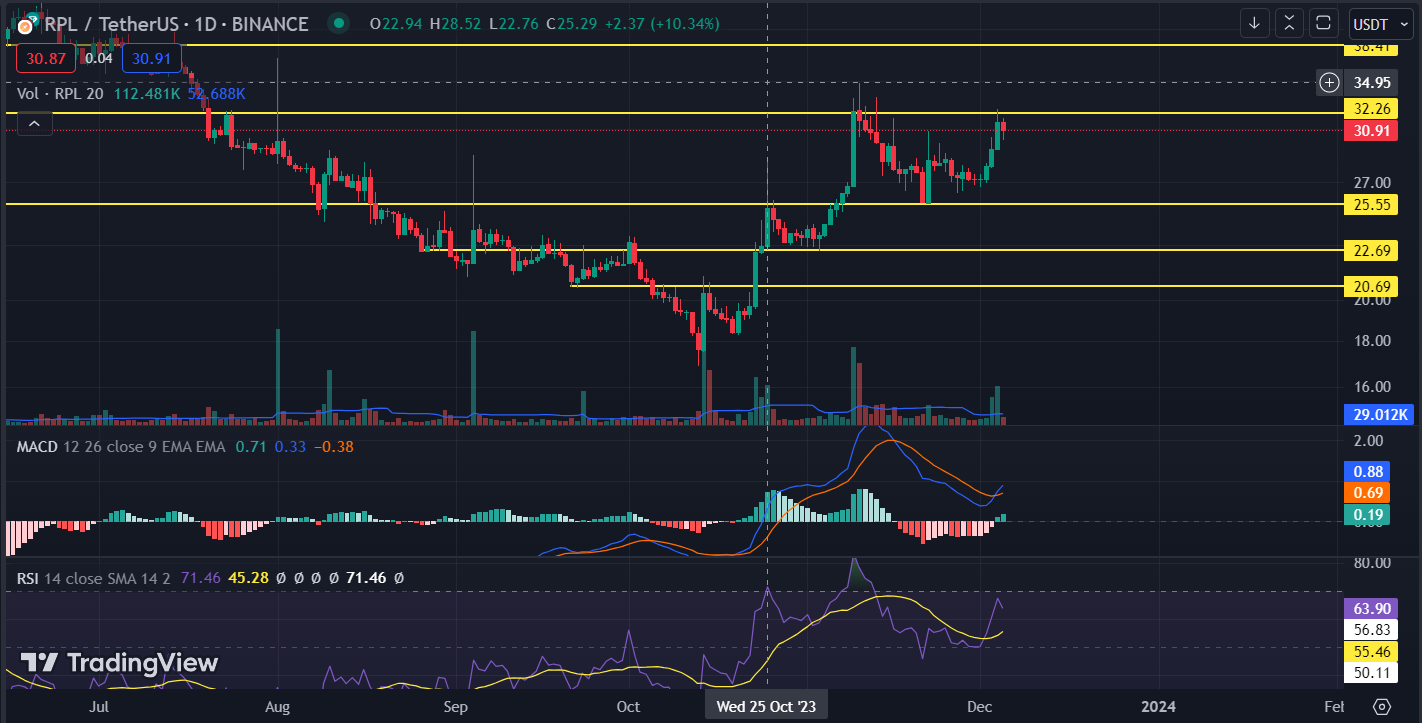This screenshot has width=1422, height=723.
Task: Click the collapse pane arrows button
Action: (1289, 23)
